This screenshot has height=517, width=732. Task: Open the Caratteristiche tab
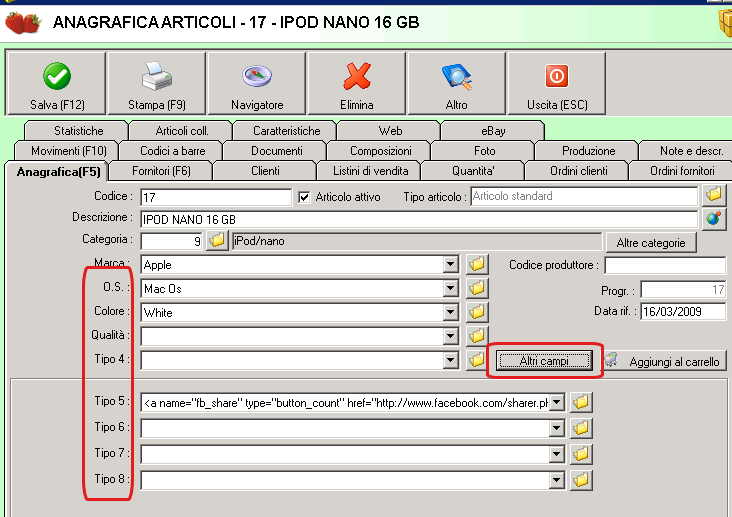click(x=286, y=131)
